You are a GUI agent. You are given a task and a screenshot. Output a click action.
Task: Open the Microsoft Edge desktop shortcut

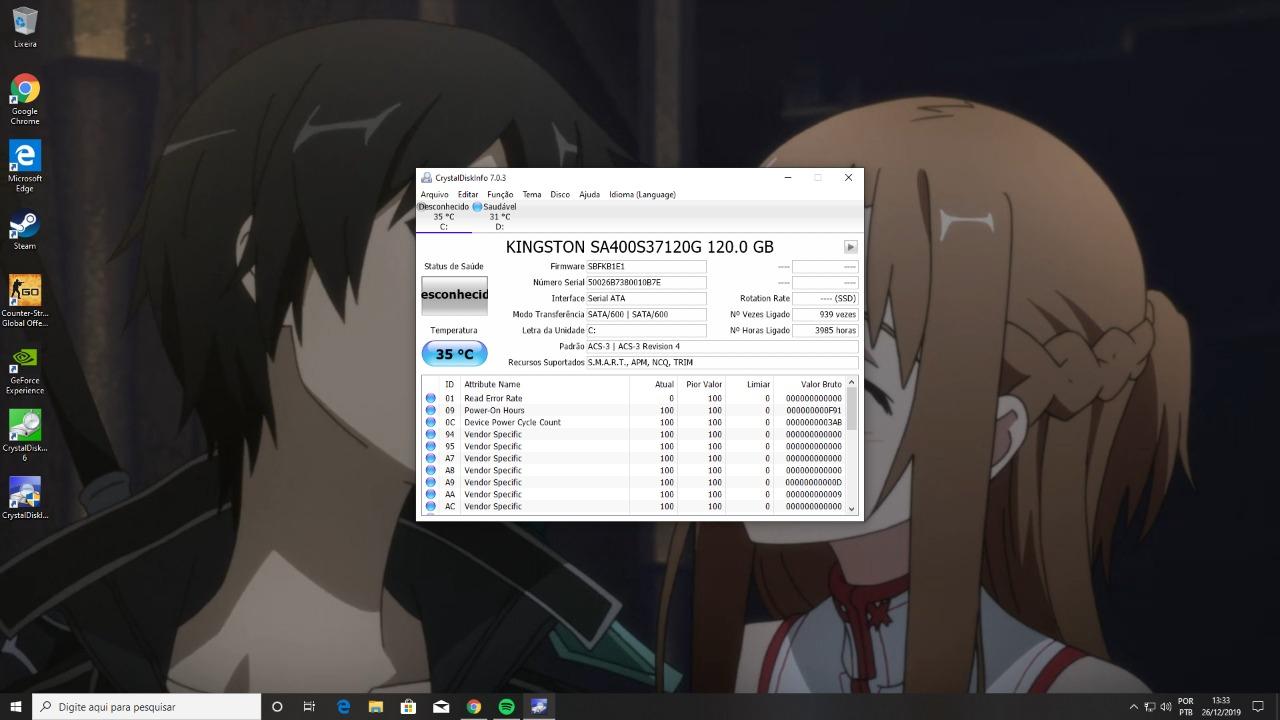pos(25,166)
